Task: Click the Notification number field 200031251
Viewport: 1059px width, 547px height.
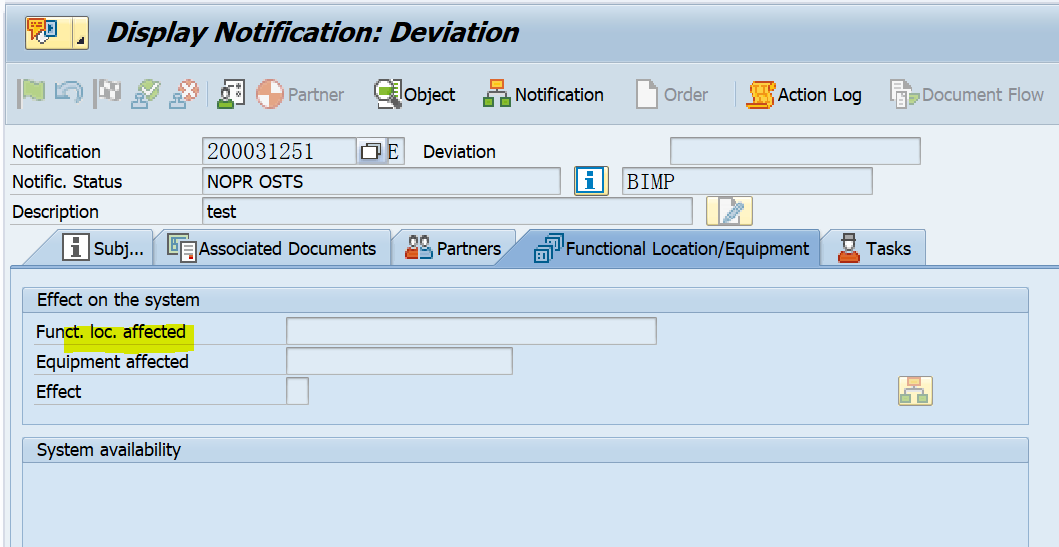Action: click(279, 151)
